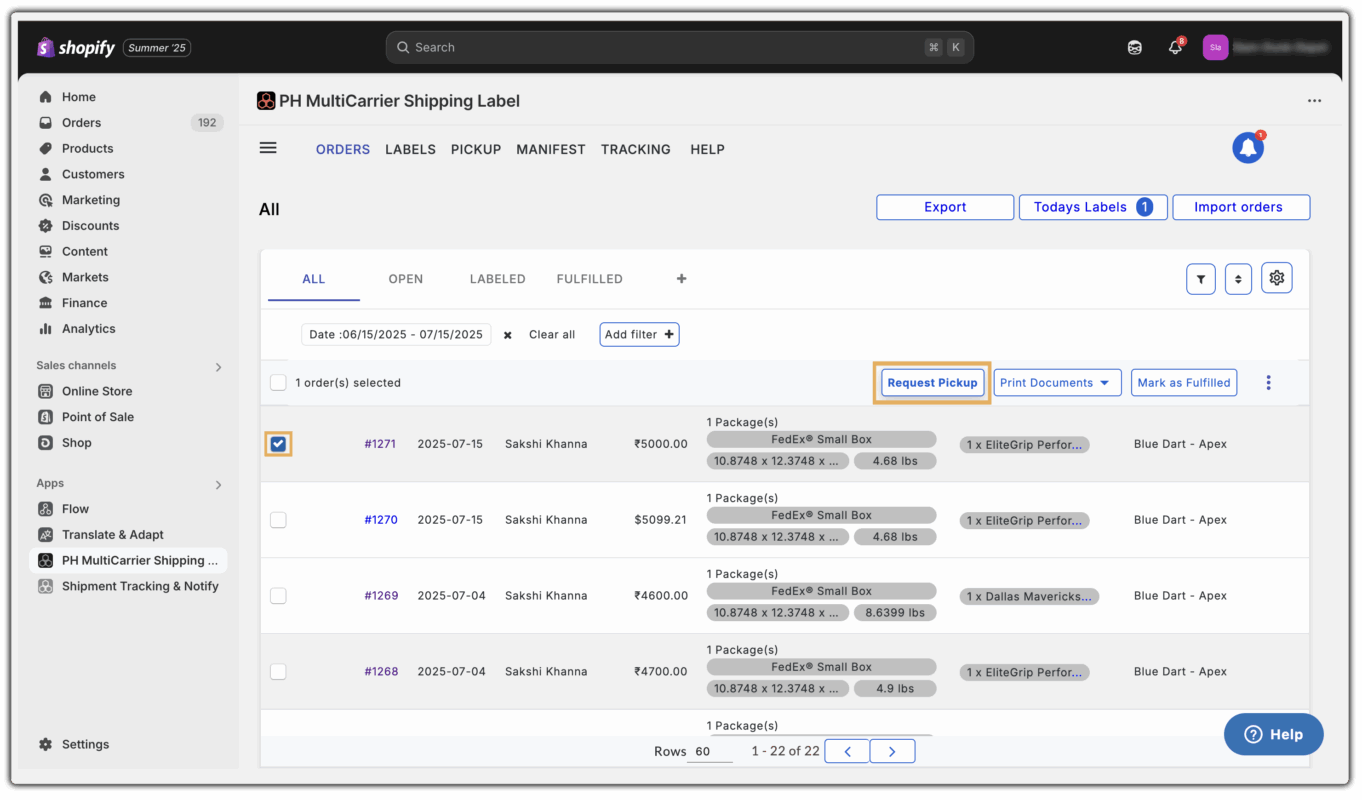This screenshot has width=1362, height=800.
Task: Go to next page arrow
Action: click(892, 751)
